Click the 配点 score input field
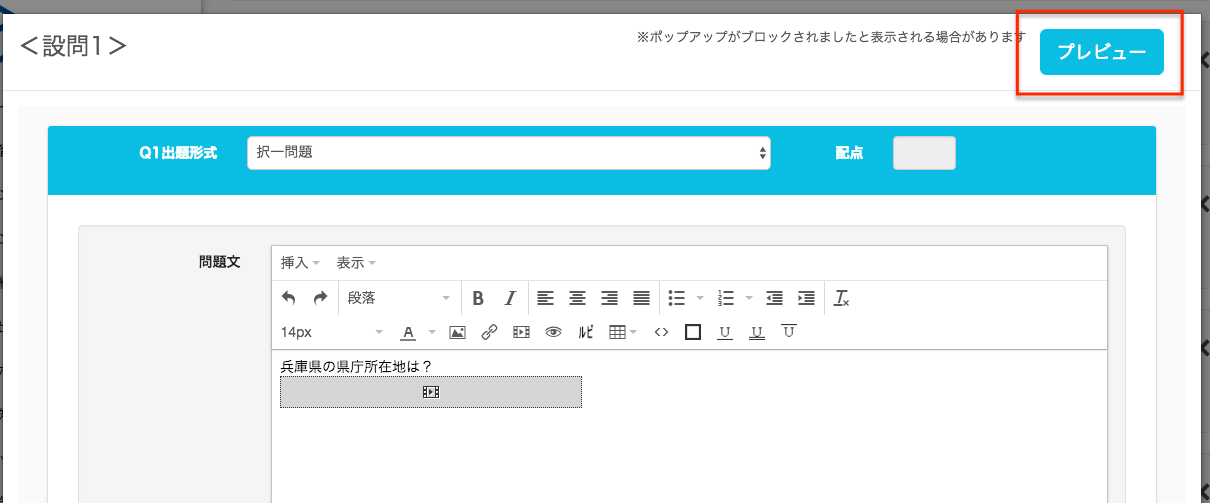Image resolution: width=1210 pixels, height=503 pixels. pyautogui.click(x=924, y=153)
